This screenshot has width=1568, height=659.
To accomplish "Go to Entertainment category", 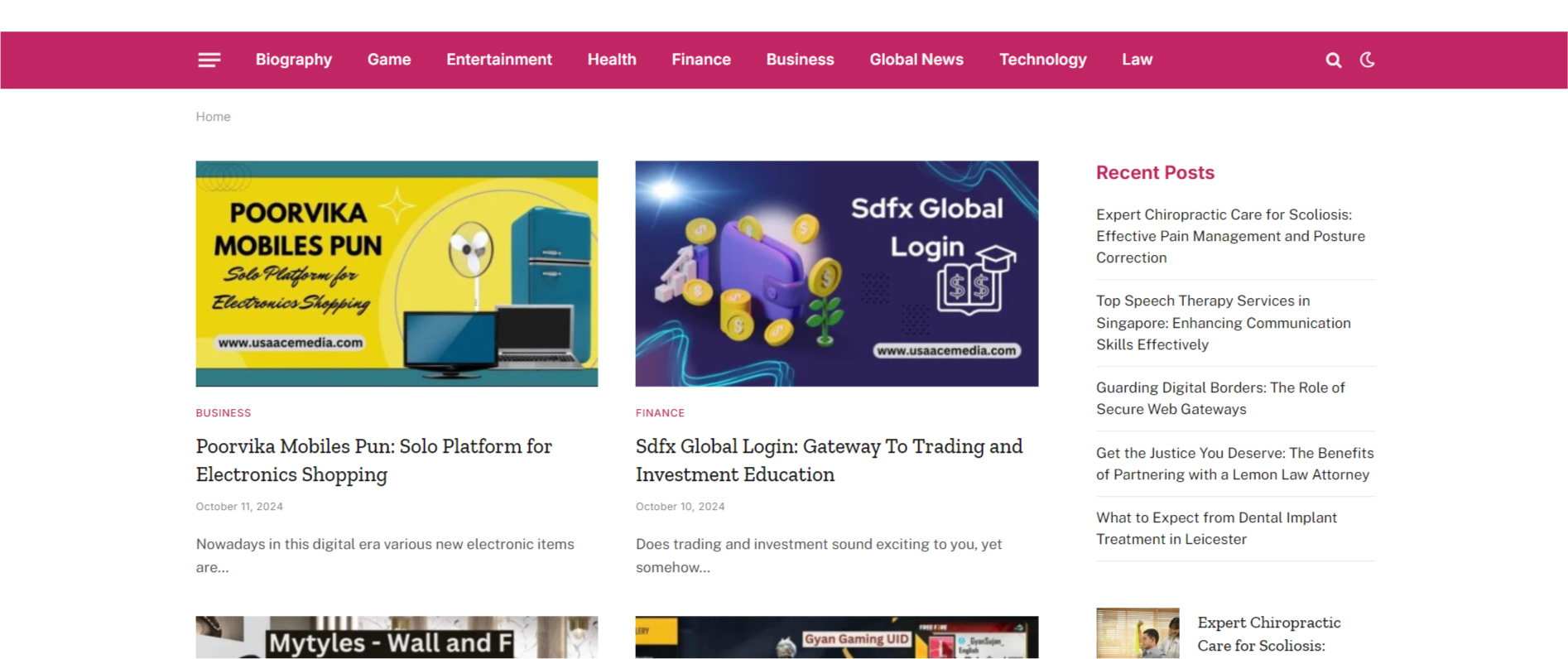I will click(499, 60).
